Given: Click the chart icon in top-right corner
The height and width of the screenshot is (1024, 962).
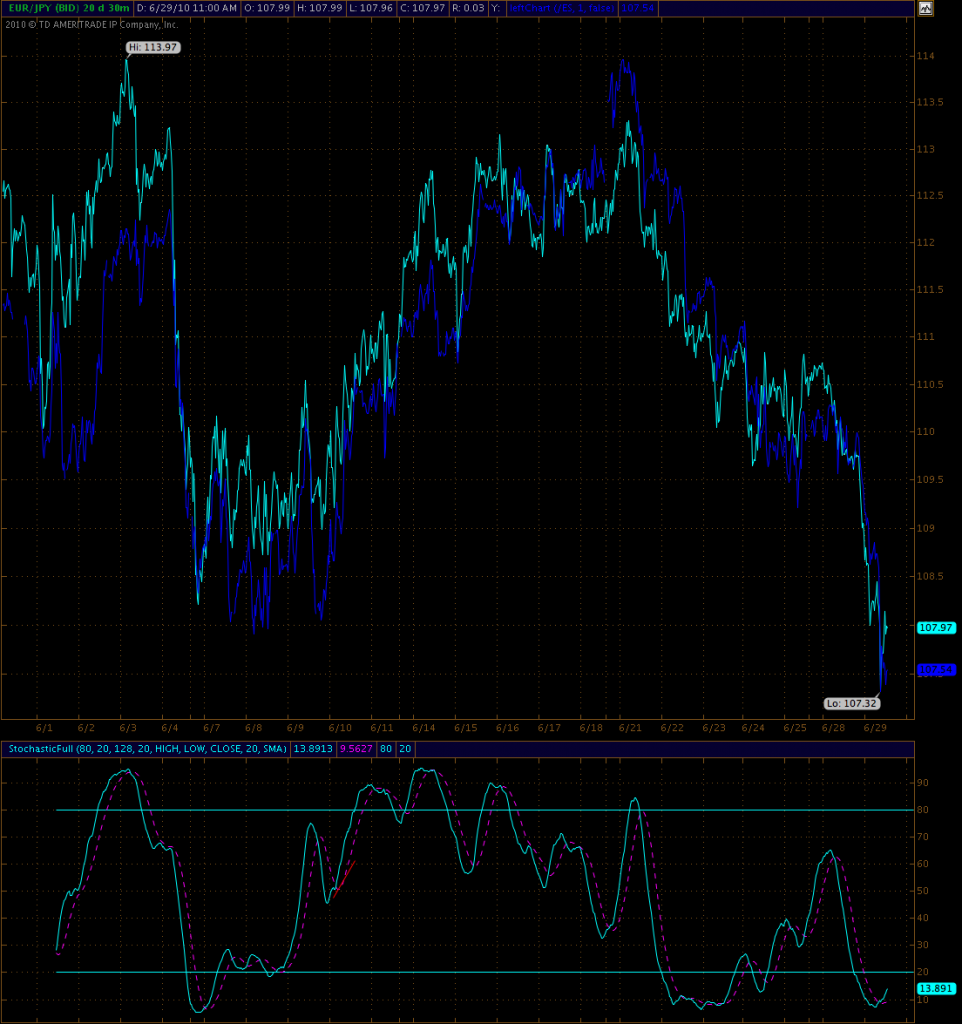Looking at the screenshot, I should pyautogui.click(x=925, y=8).
